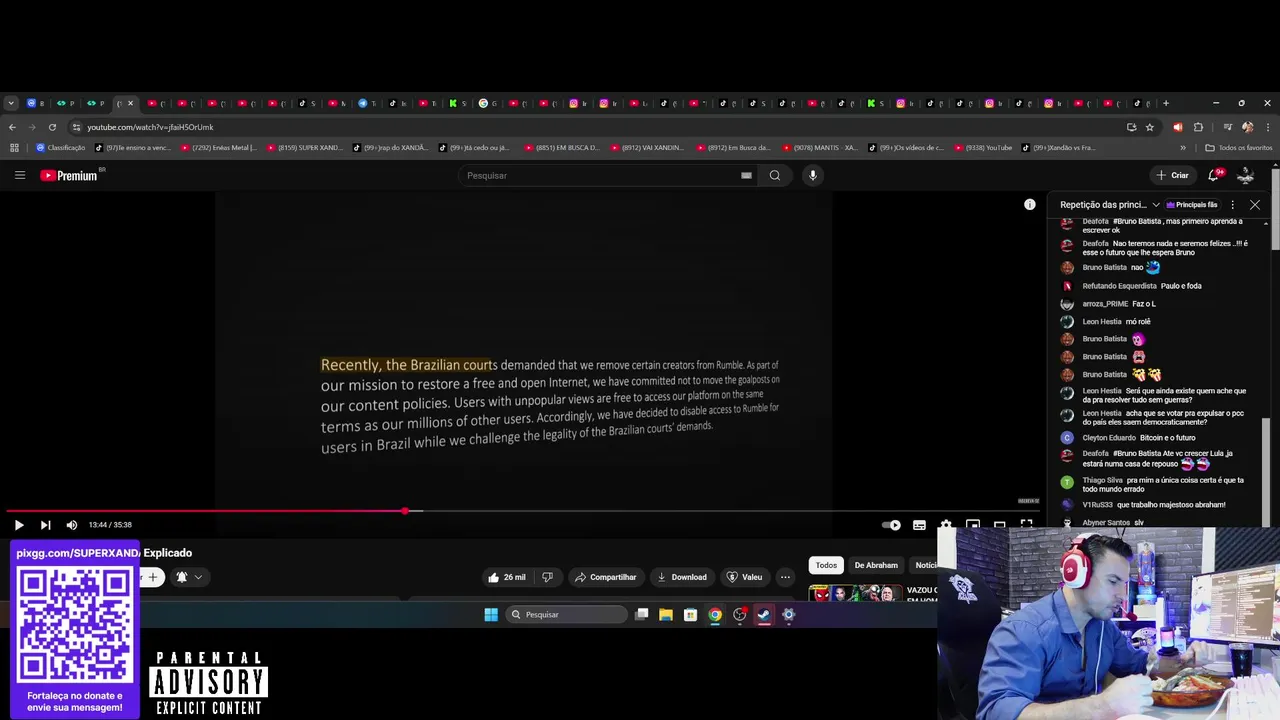Viewport: 1280px width, 720px height.
Task: Share the video via Compartilhar
Action: pos(606,577)
